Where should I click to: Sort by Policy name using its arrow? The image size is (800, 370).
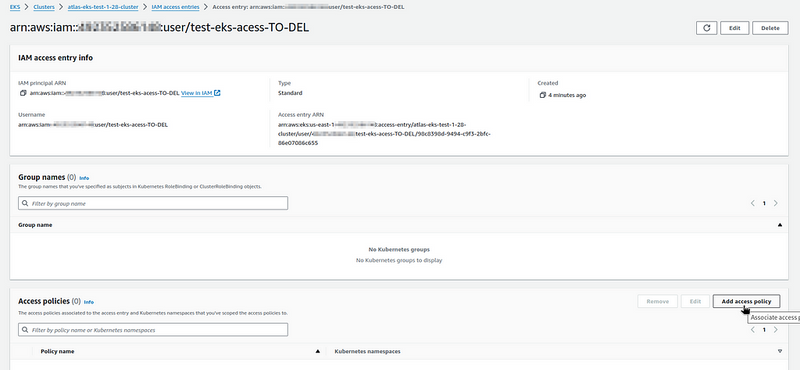(318, 352)
